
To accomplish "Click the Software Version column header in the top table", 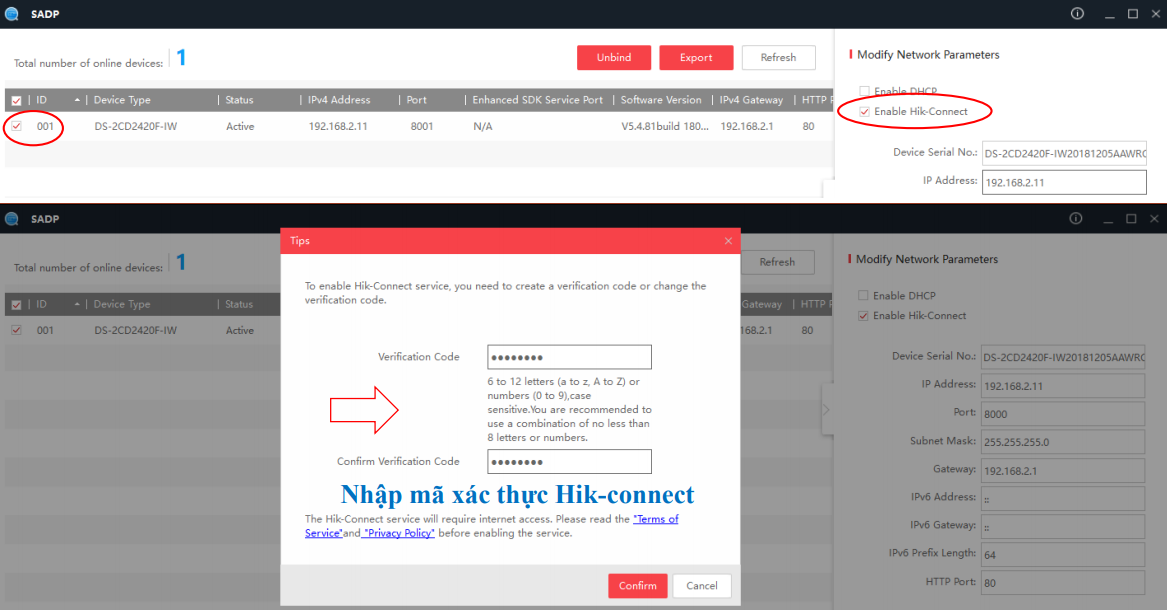I will pyautogui.click(x=660, y=100).
